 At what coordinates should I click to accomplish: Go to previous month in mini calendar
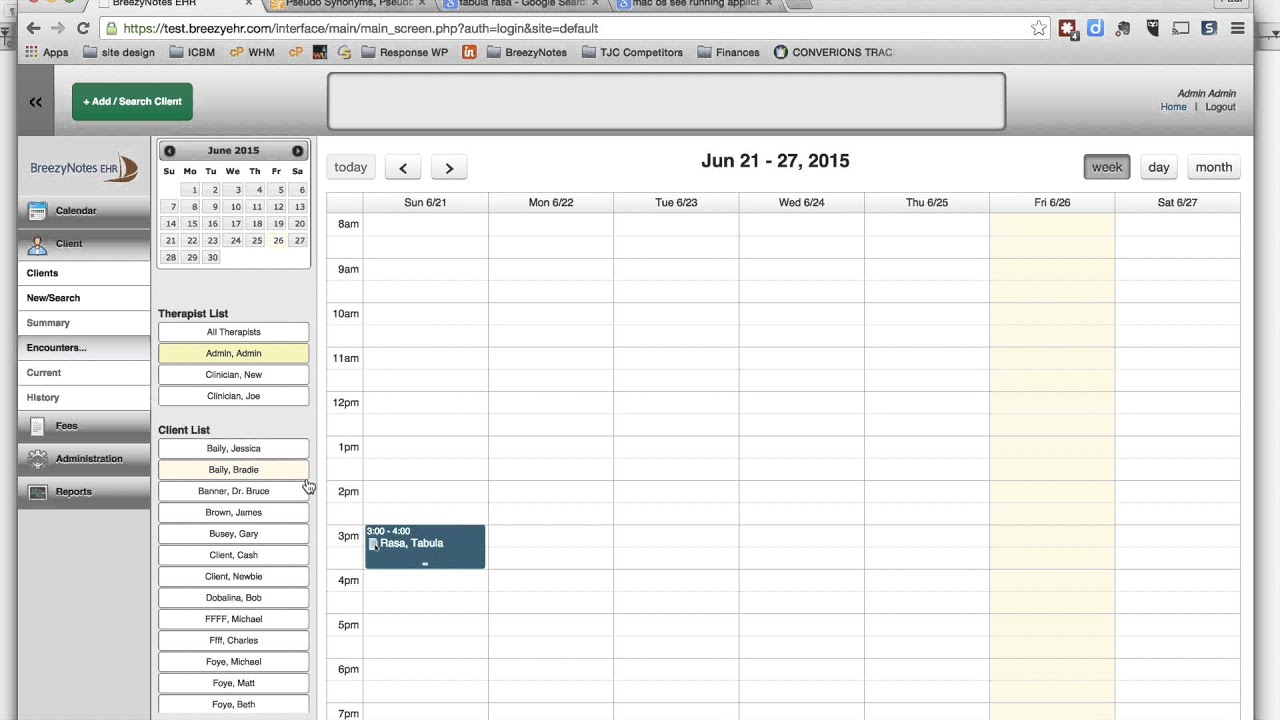(169, 151)
